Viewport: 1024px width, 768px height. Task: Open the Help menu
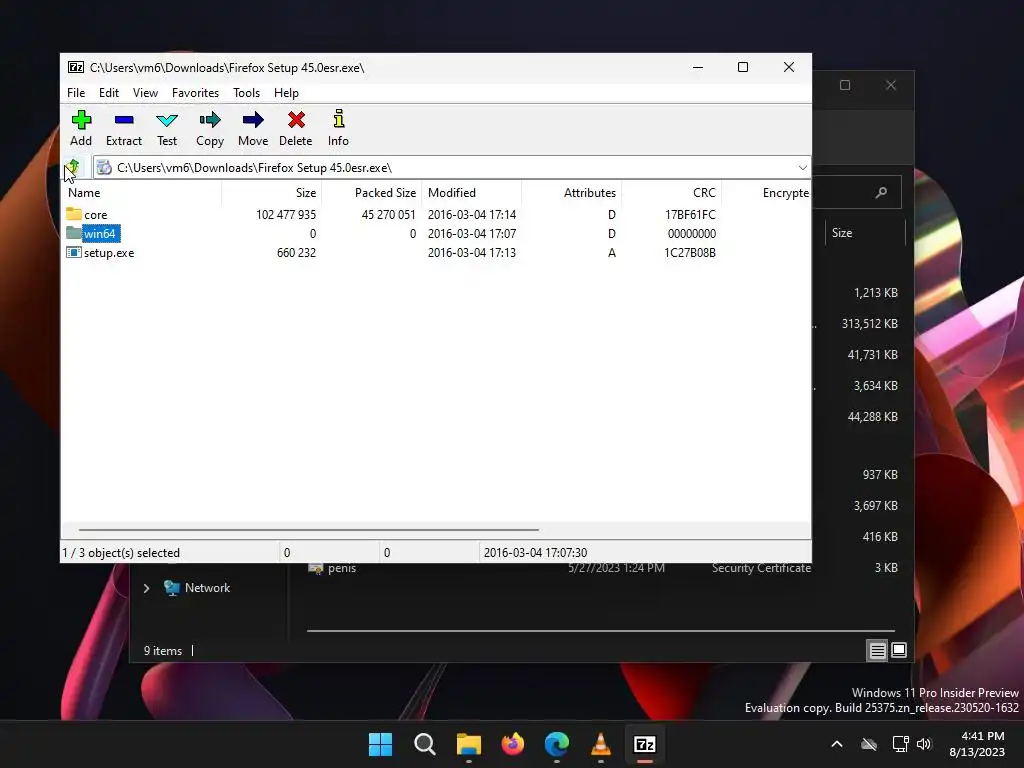tap(286, 93)
